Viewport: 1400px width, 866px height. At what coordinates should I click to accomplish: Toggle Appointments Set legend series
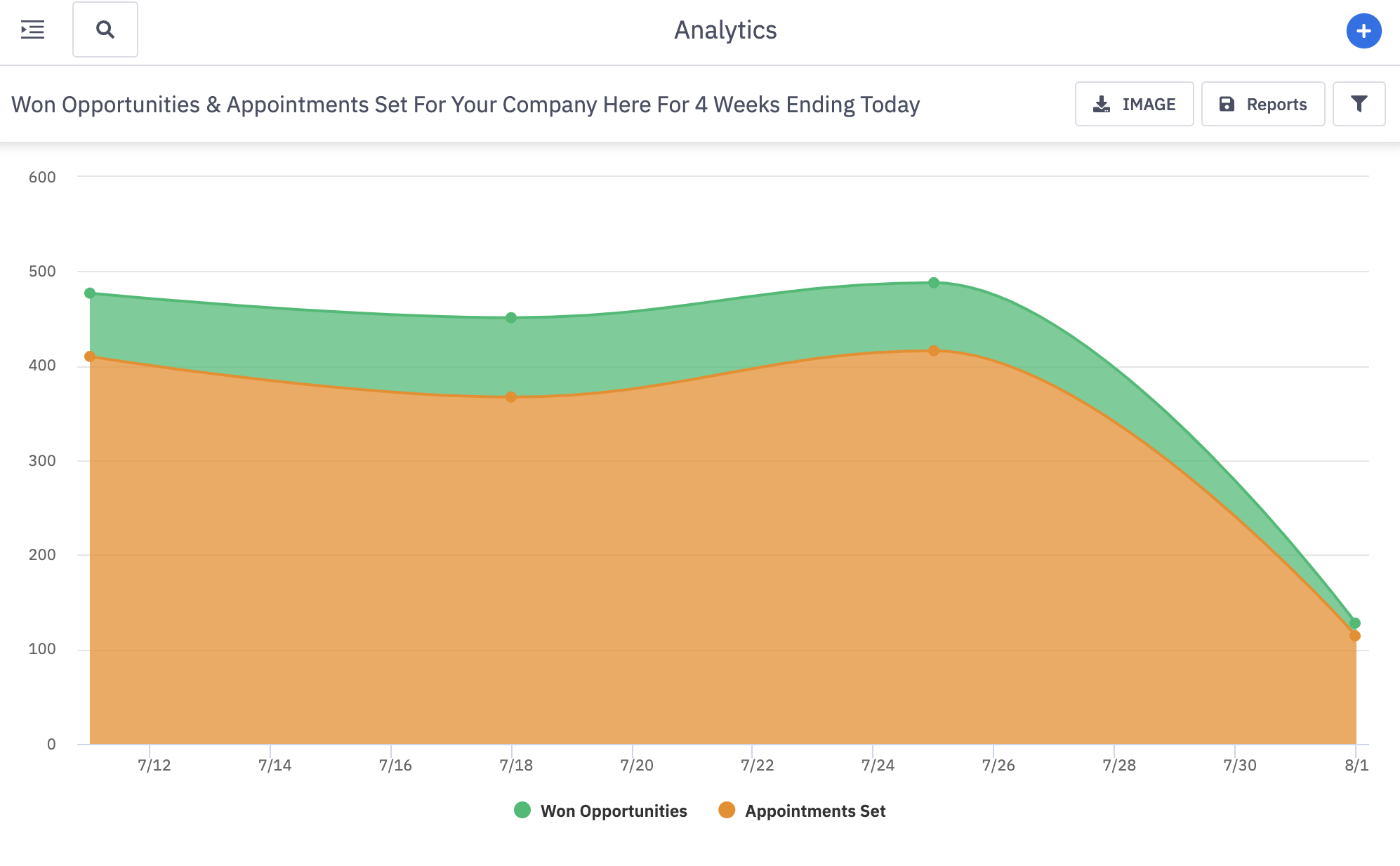coord(814,811)
